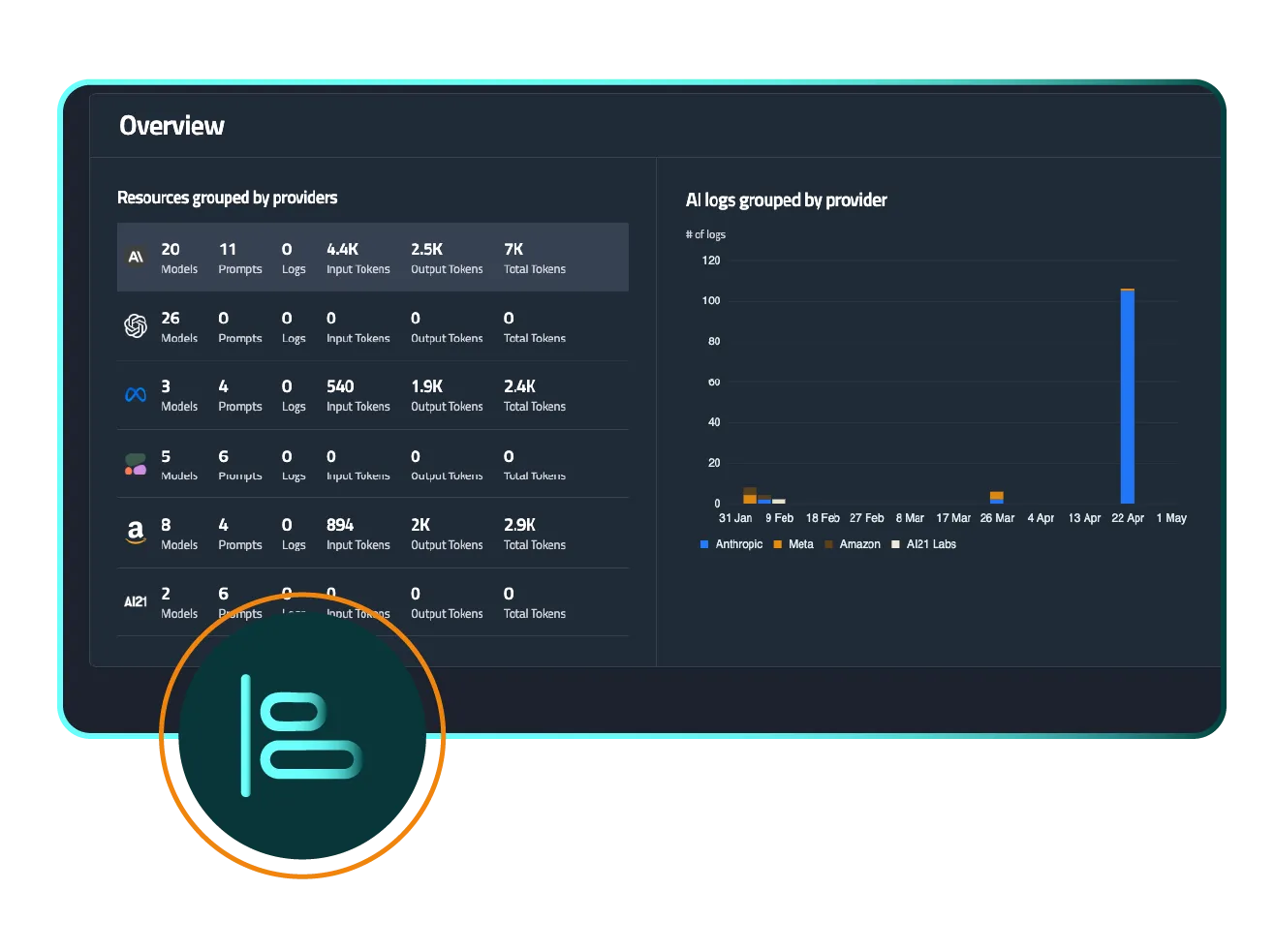Screen dimensions: 1275x952
Task: Click the '2 Models' cell
Action: click(179, 602)
